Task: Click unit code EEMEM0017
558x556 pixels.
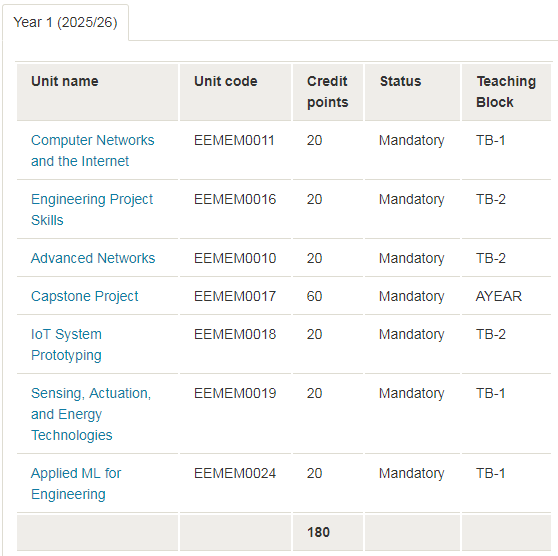Action: pyautogui.click(x=235, y=296)
